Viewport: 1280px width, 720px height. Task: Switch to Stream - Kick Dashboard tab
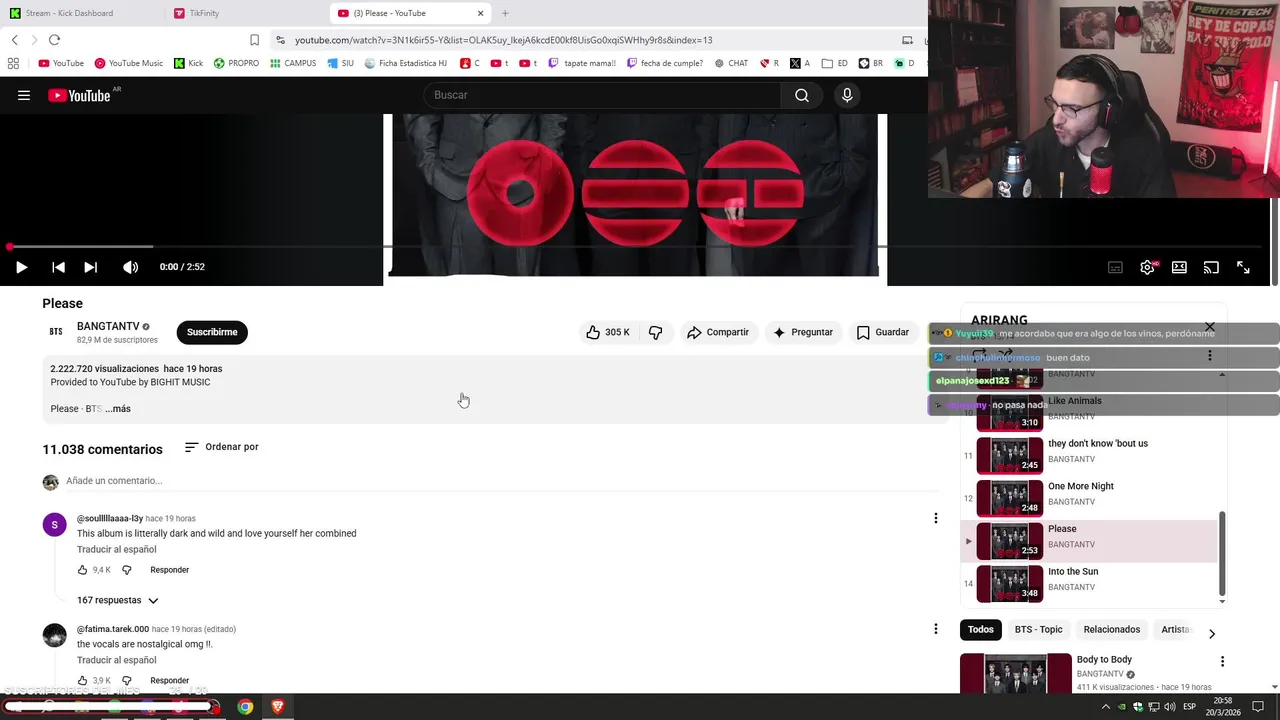[69, 13]
